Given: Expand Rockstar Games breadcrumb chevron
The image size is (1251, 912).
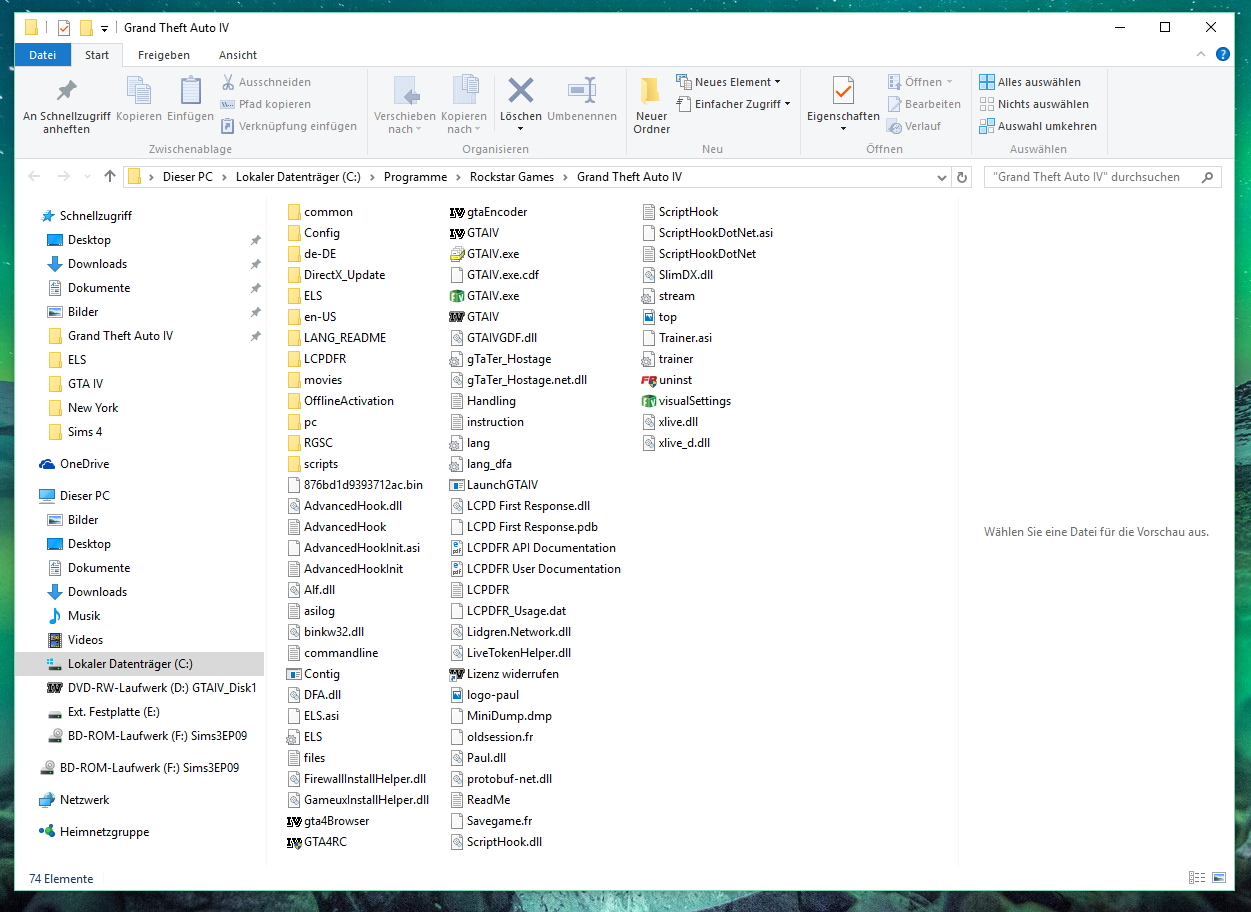Looking at the screenshot, I should click(x=567, y=177).
